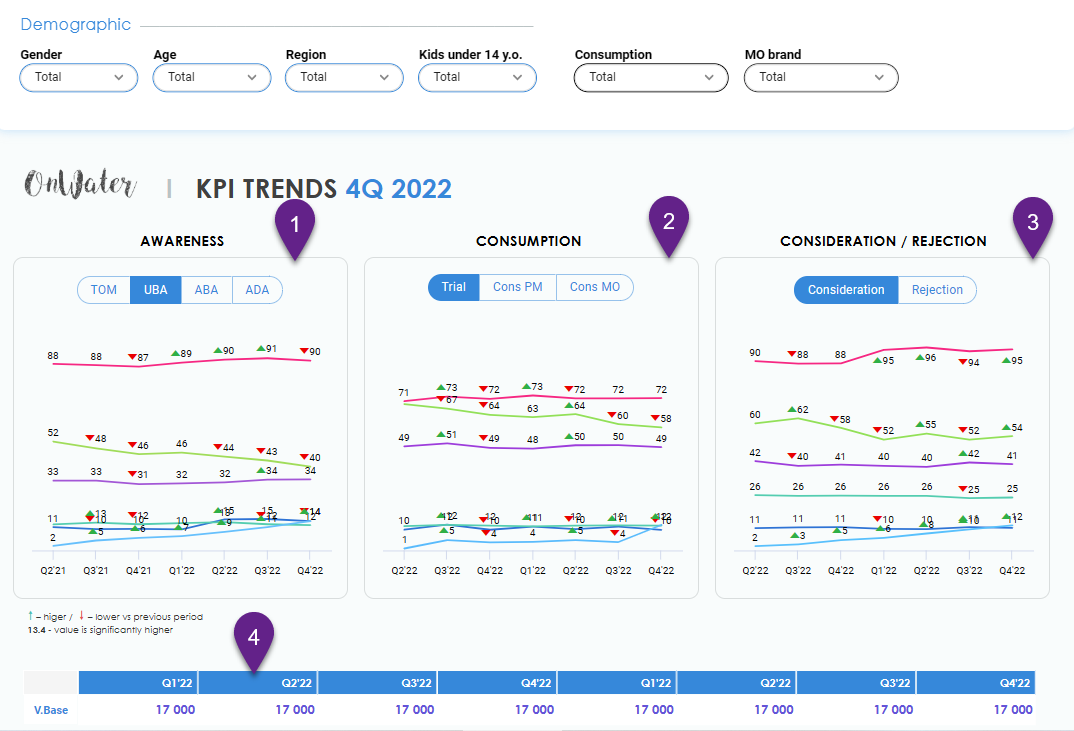
Task: Click the OnWater logo
Action: 80,186
